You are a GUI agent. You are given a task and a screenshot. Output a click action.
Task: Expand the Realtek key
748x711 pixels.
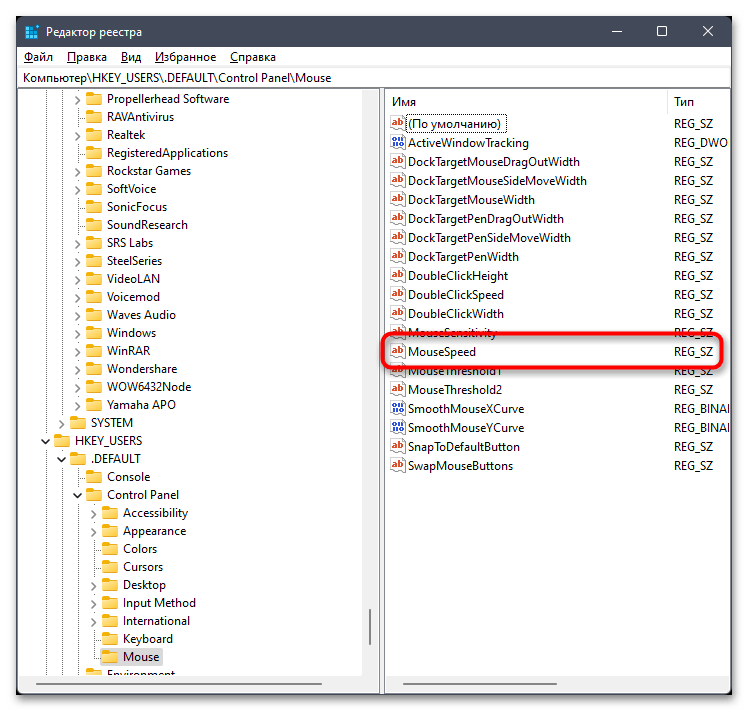click(x=77, y=136)
